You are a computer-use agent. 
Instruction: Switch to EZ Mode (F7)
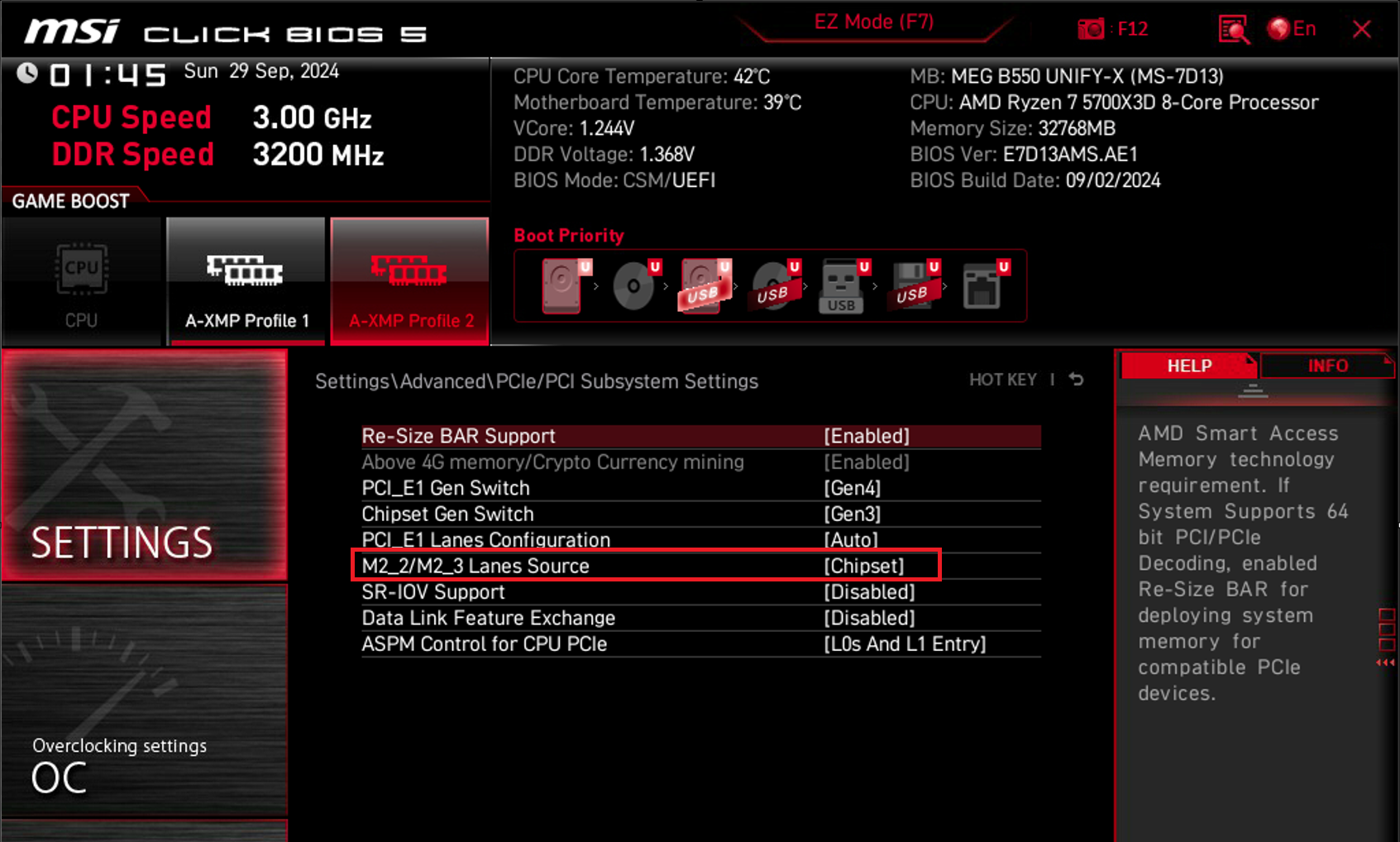click(x=874, y=22)
